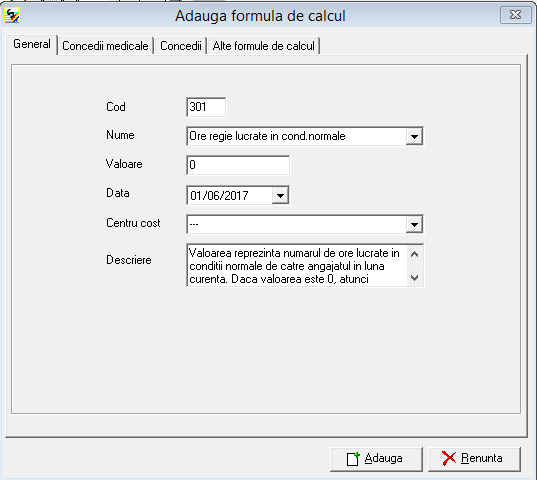This screenshot has height=480, width=537.
Task: Click the Cod input field
Action: 206,107
